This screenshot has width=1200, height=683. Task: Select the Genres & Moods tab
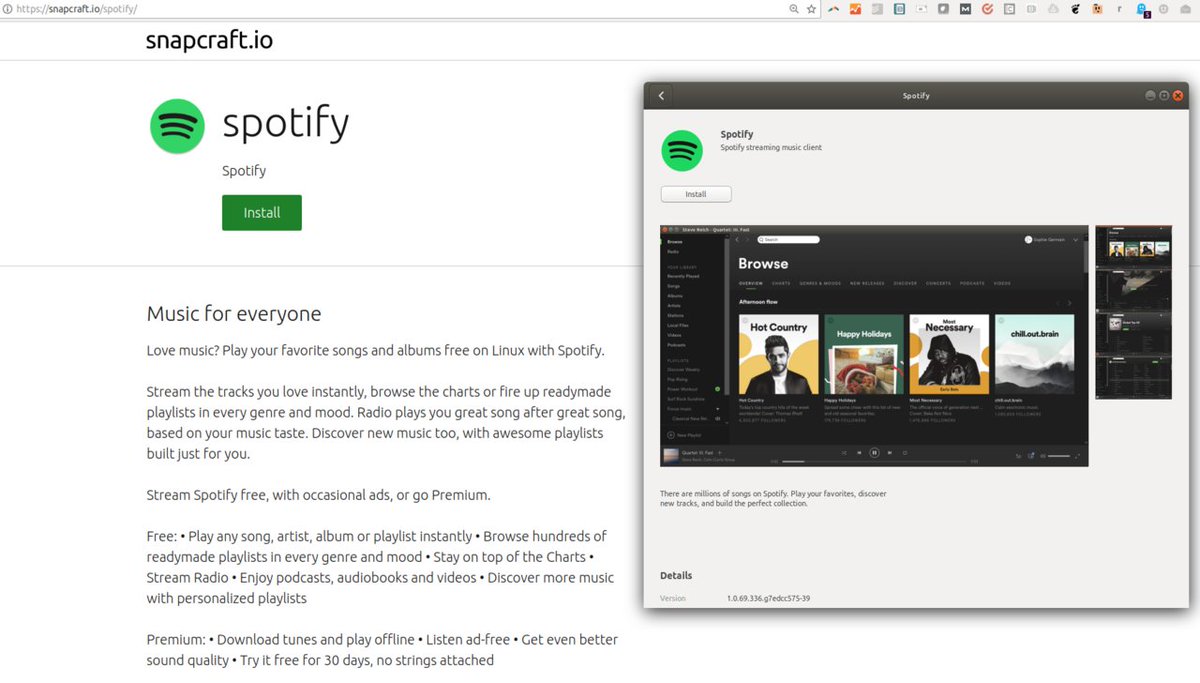tap(820, 283)
